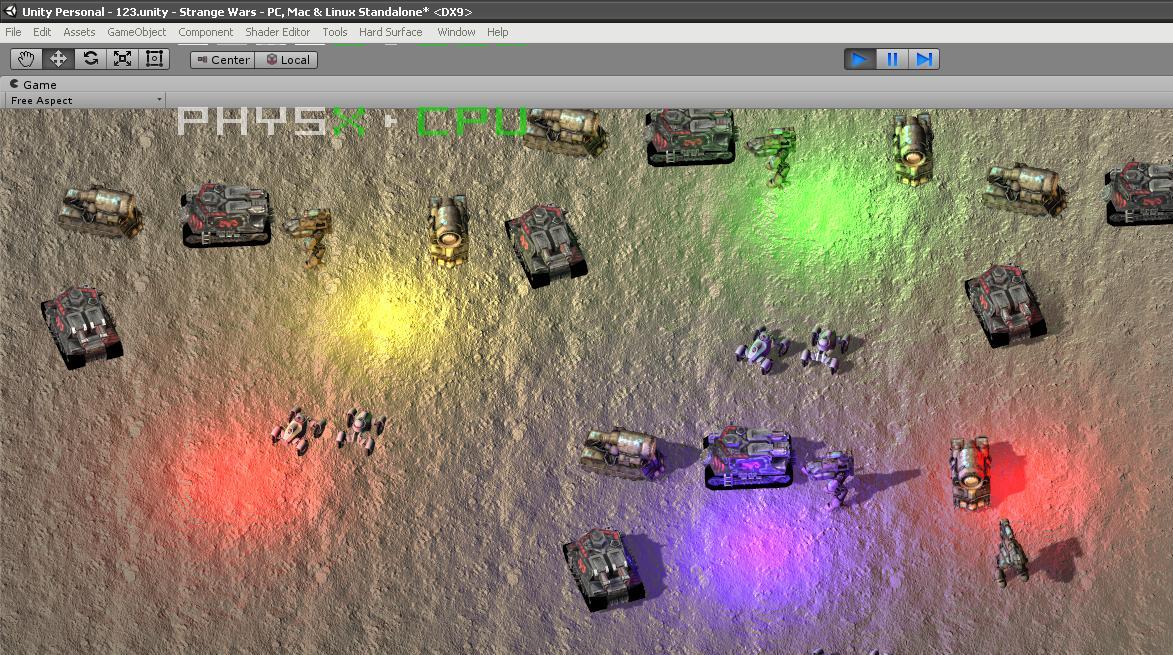The width and height of the screenshot is (1173, 655).
Task: Open the Edit menu
Action: point(42,32)
